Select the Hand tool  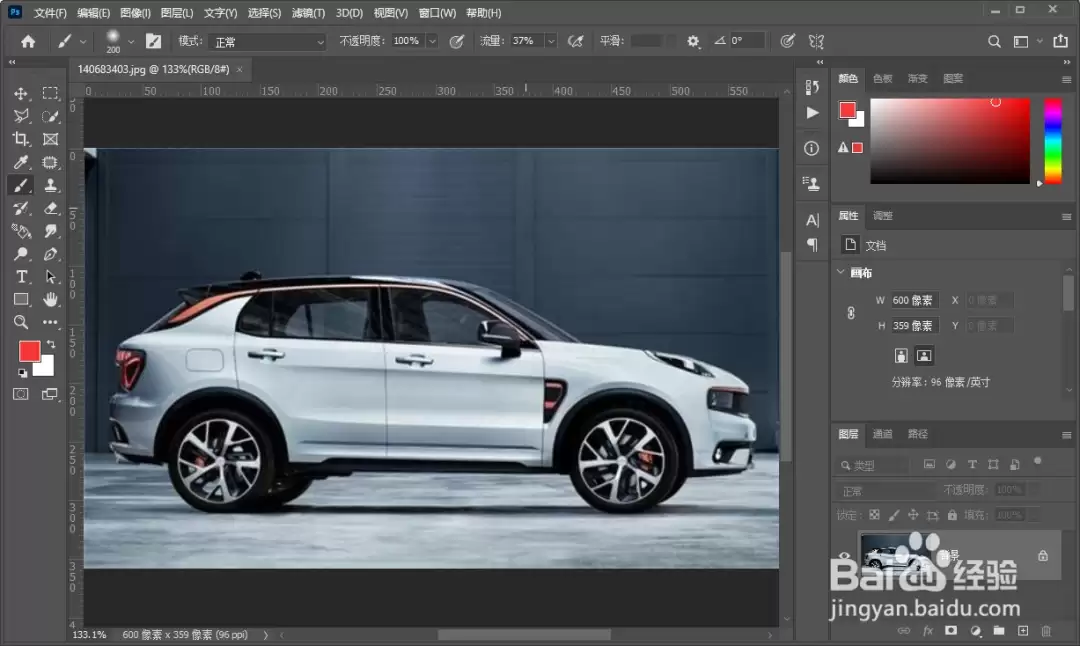[50, 300]
